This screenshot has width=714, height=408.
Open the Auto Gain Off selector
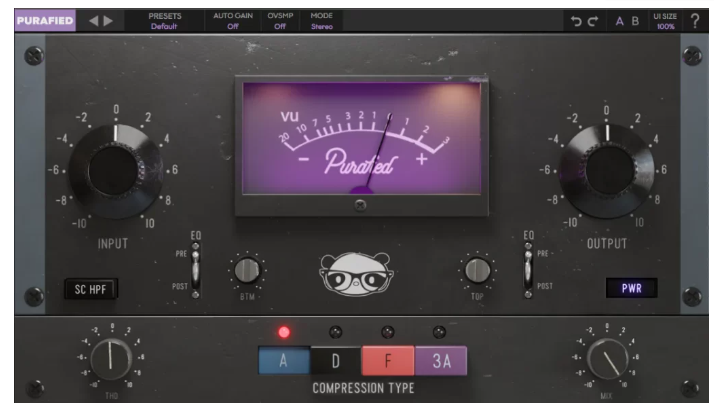(x=233, y=21)
